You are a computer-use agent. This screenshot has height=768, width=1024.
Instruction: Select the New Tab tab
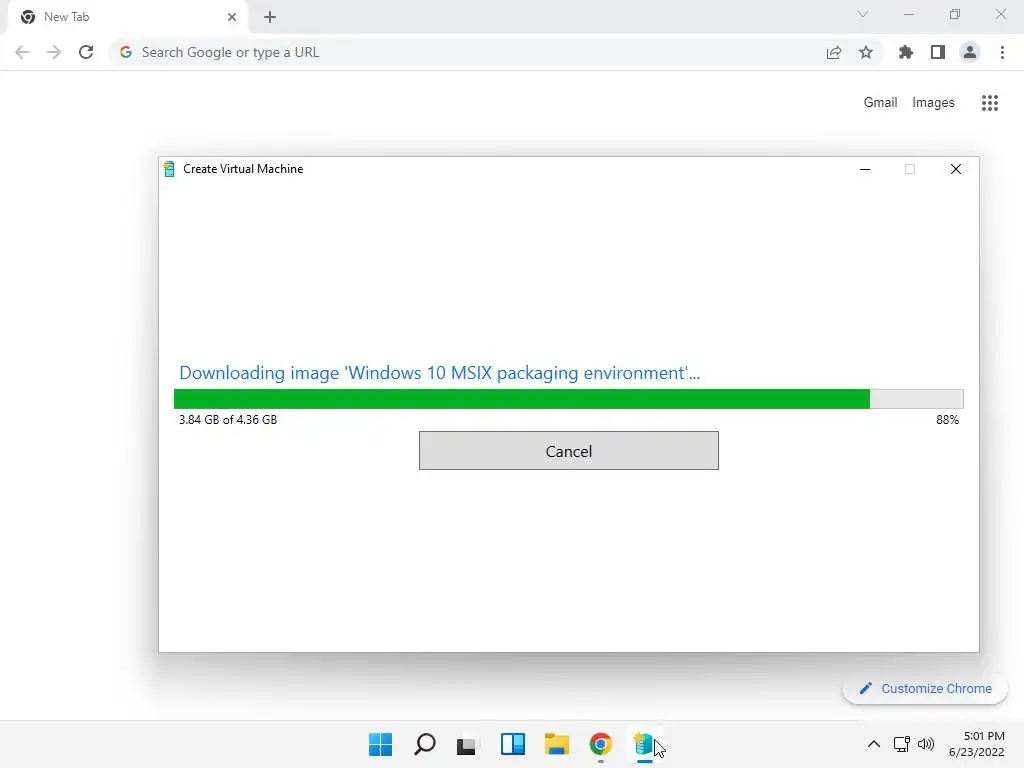coord(127,17)
